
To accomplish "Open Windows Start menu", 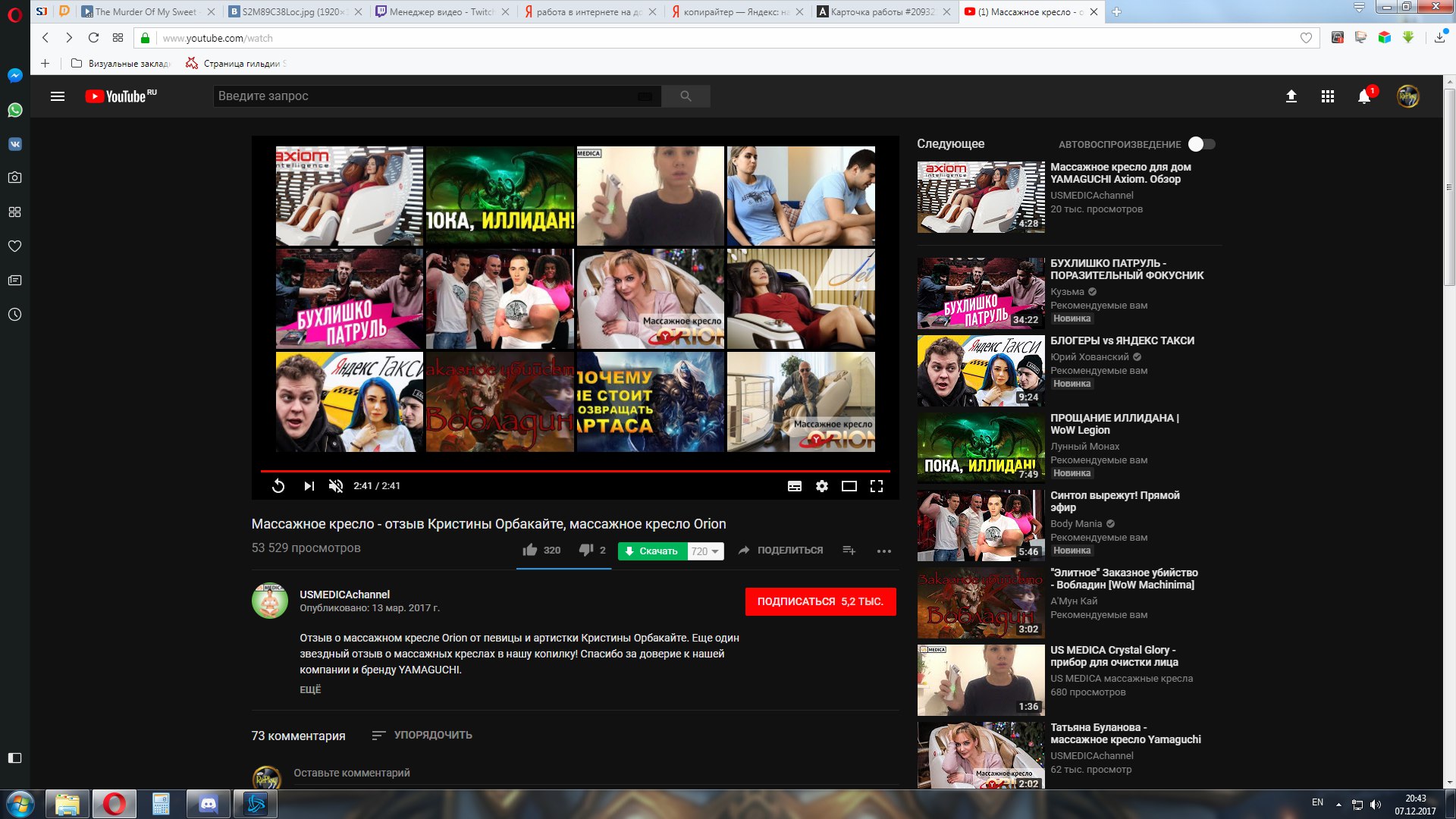I will pos(20,804).
